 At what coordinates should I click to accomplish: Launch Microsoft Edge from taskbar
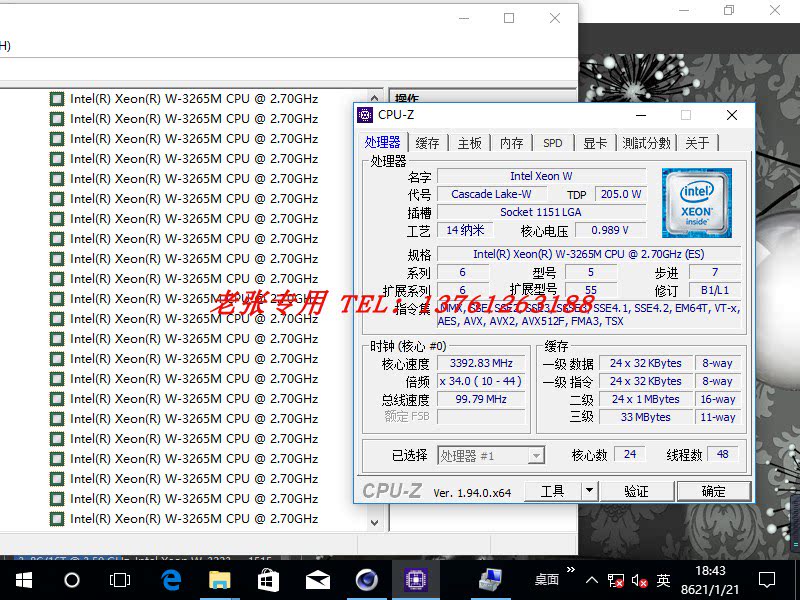pos(171,580)
